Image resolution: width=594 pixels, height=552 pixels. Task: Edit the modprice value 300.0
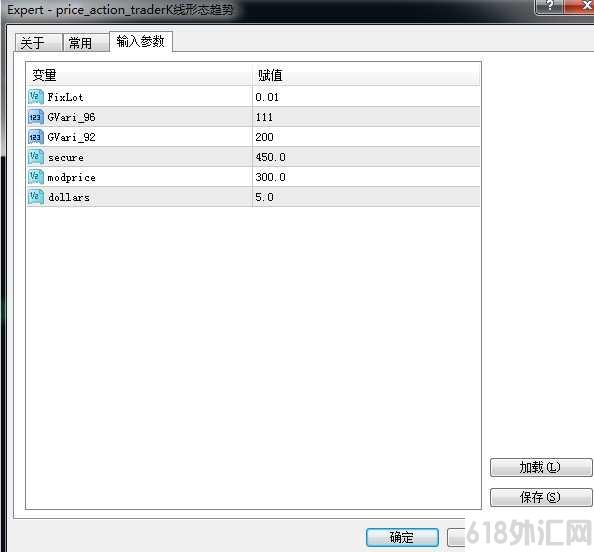tap(366, 177)
